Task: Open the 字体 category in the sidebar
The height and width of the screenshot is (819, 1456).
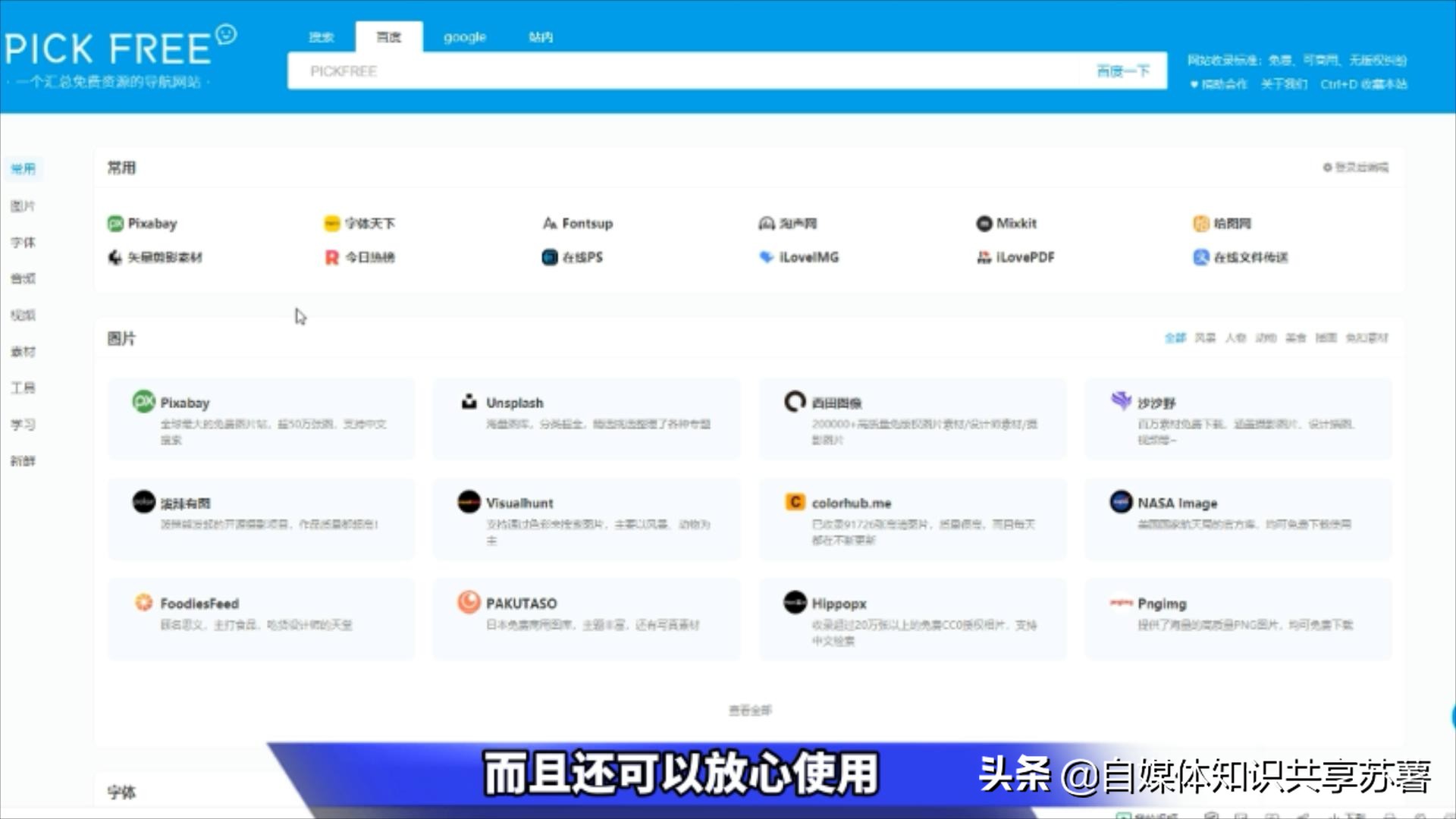Action: pyautogui.click(x=24, y=242)
